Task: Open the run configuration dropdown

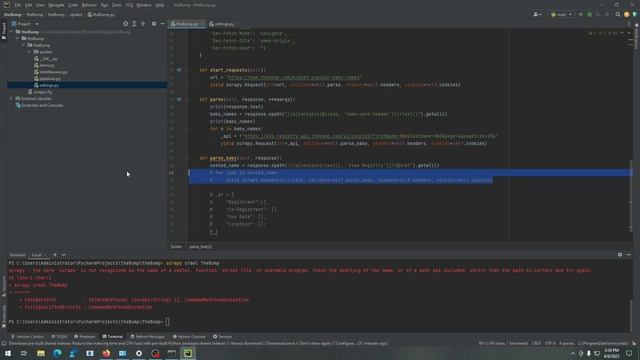Action: [562, 14]
